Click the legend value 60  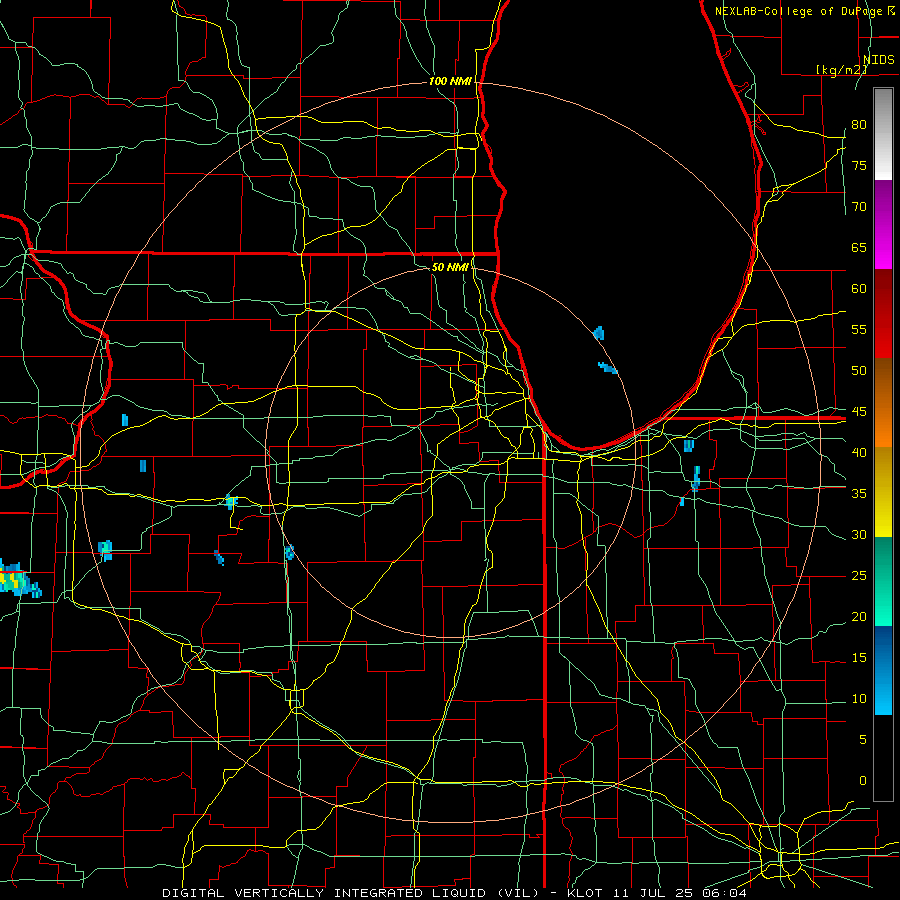coord(859,289)
